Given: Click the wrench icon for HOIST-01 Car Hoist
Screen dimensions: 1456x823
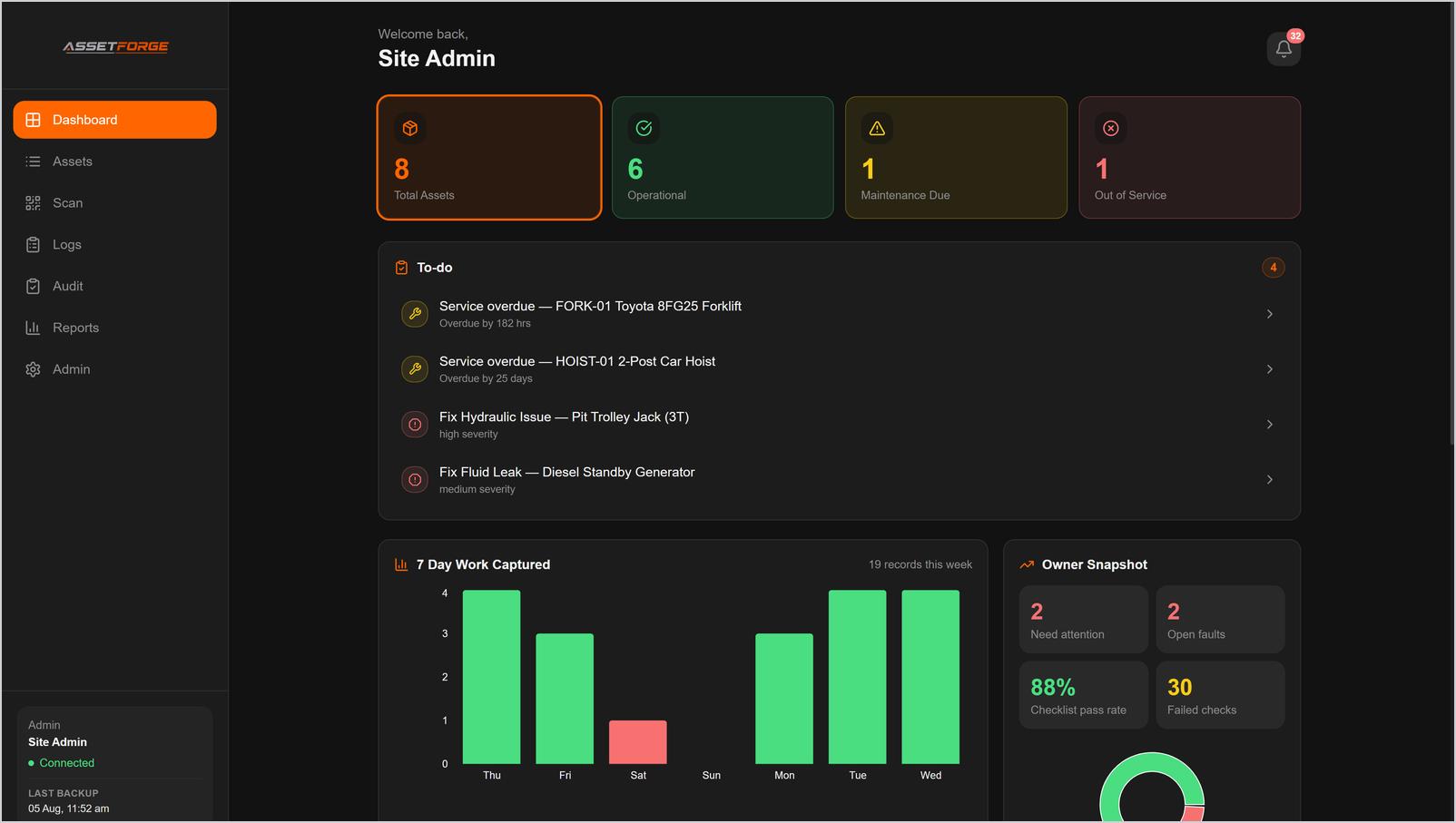Looking at the screenshot, I should click(415, 369).
